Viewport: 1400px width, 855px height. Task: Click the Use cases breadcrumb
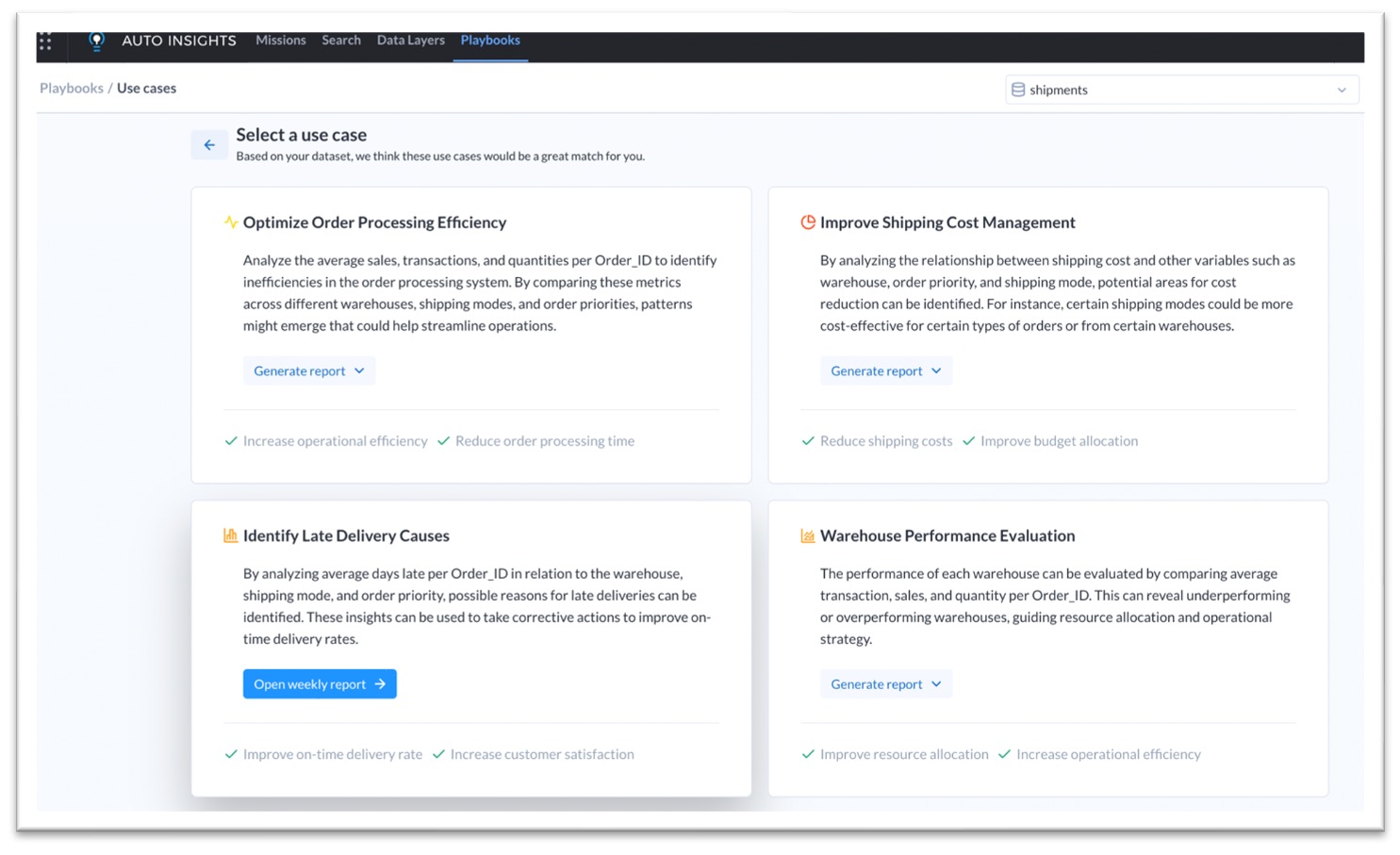(x=146, y=88)
